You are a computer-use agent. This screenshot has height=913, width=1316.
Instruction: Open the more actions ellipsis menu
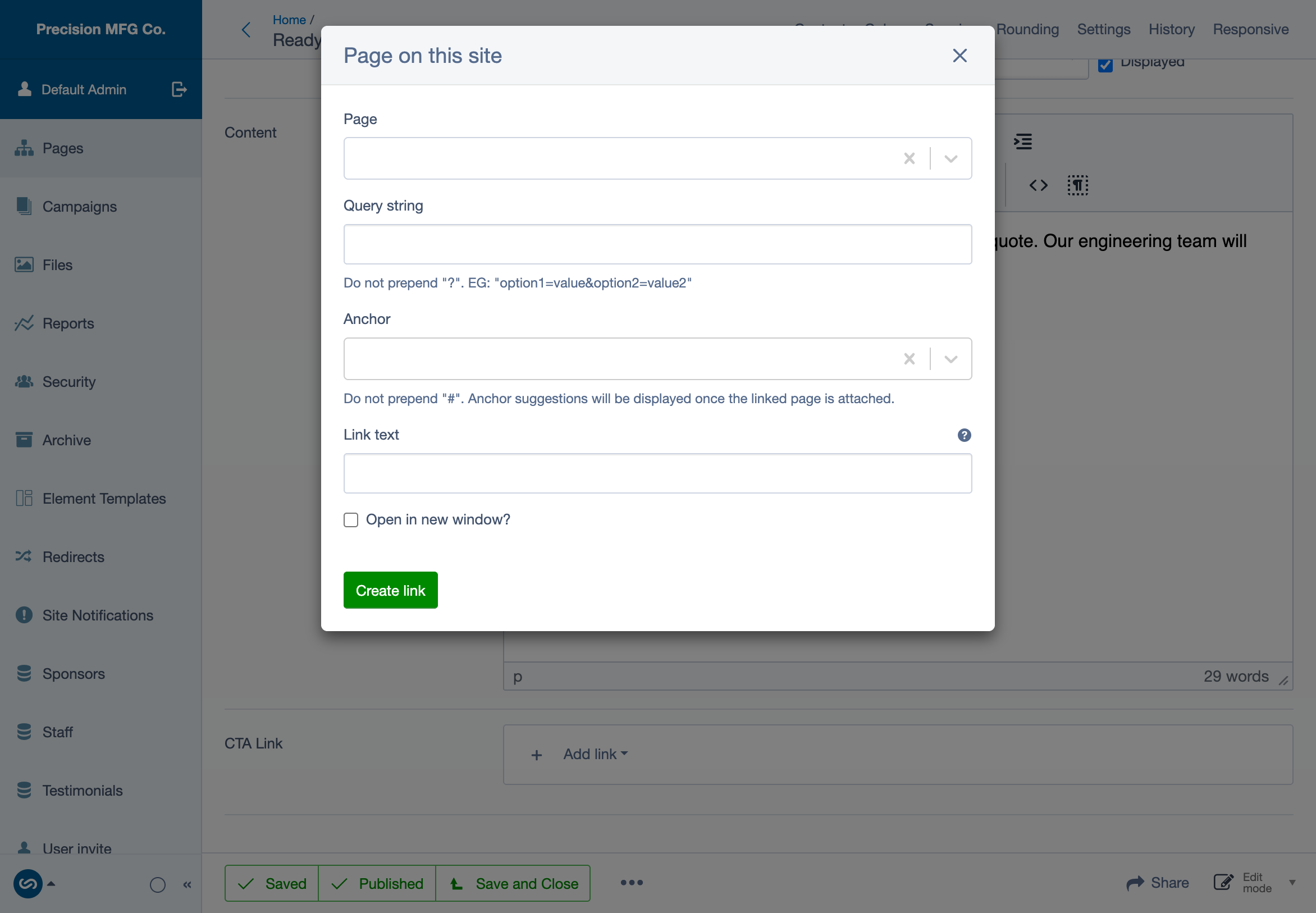pyautogui.click(x=632, y=883)
